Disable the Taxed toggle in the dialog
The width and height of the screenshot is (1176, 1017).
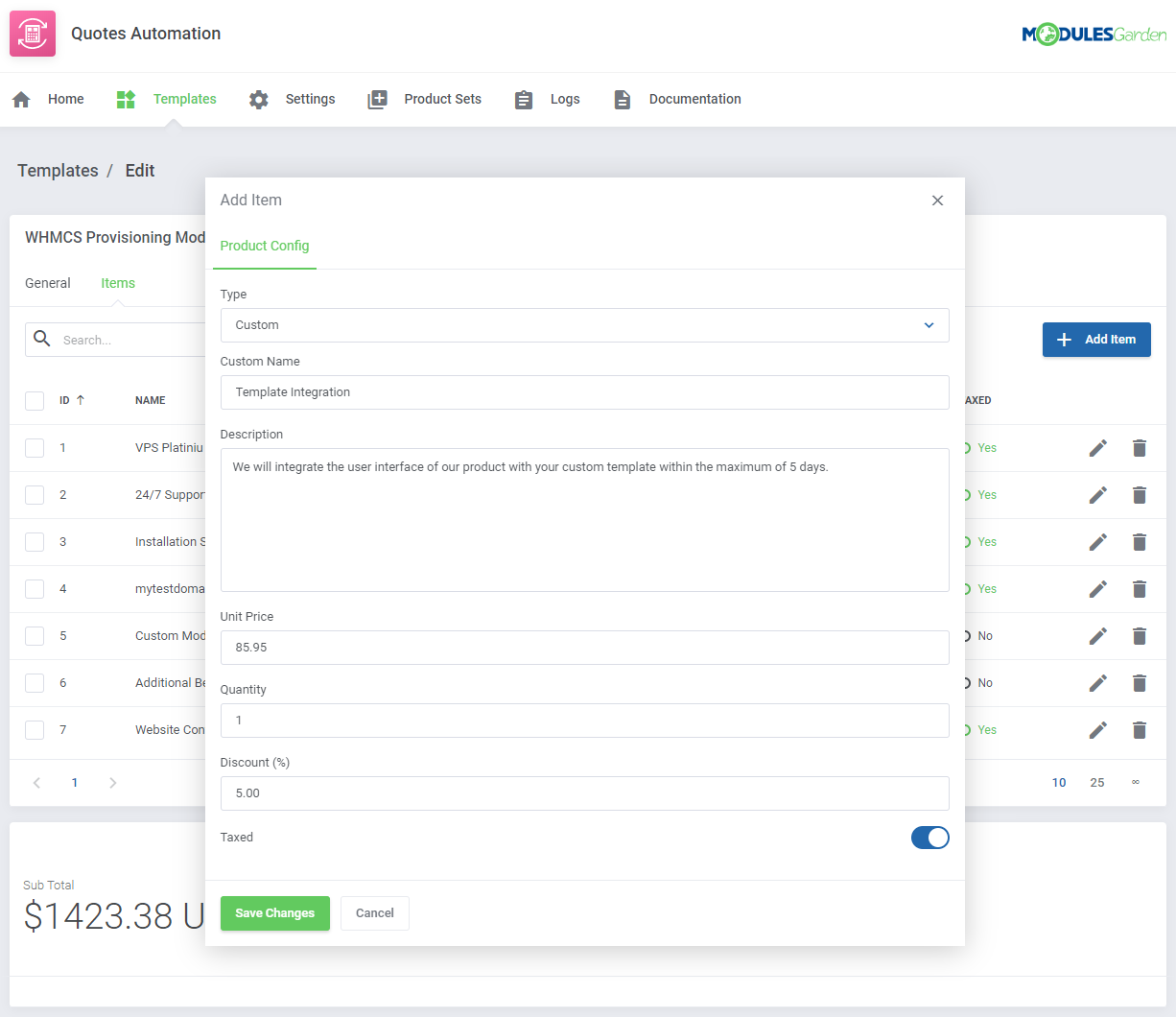(x=929, y=837)
